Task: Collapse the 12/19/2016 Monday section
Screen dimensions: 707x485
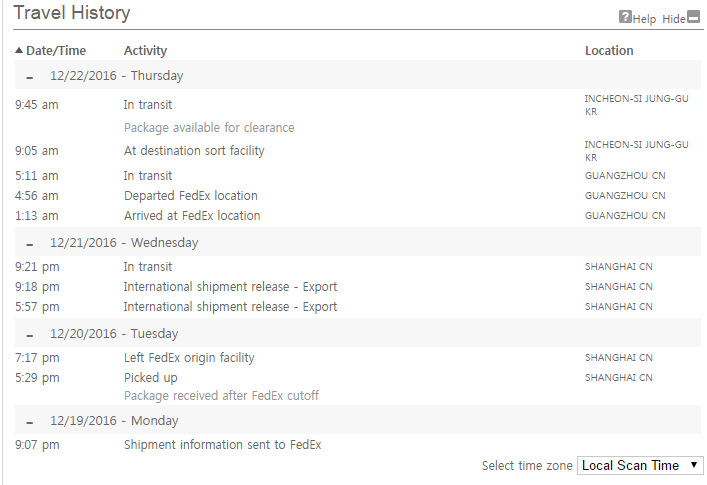Action: (x=30, y=421)
